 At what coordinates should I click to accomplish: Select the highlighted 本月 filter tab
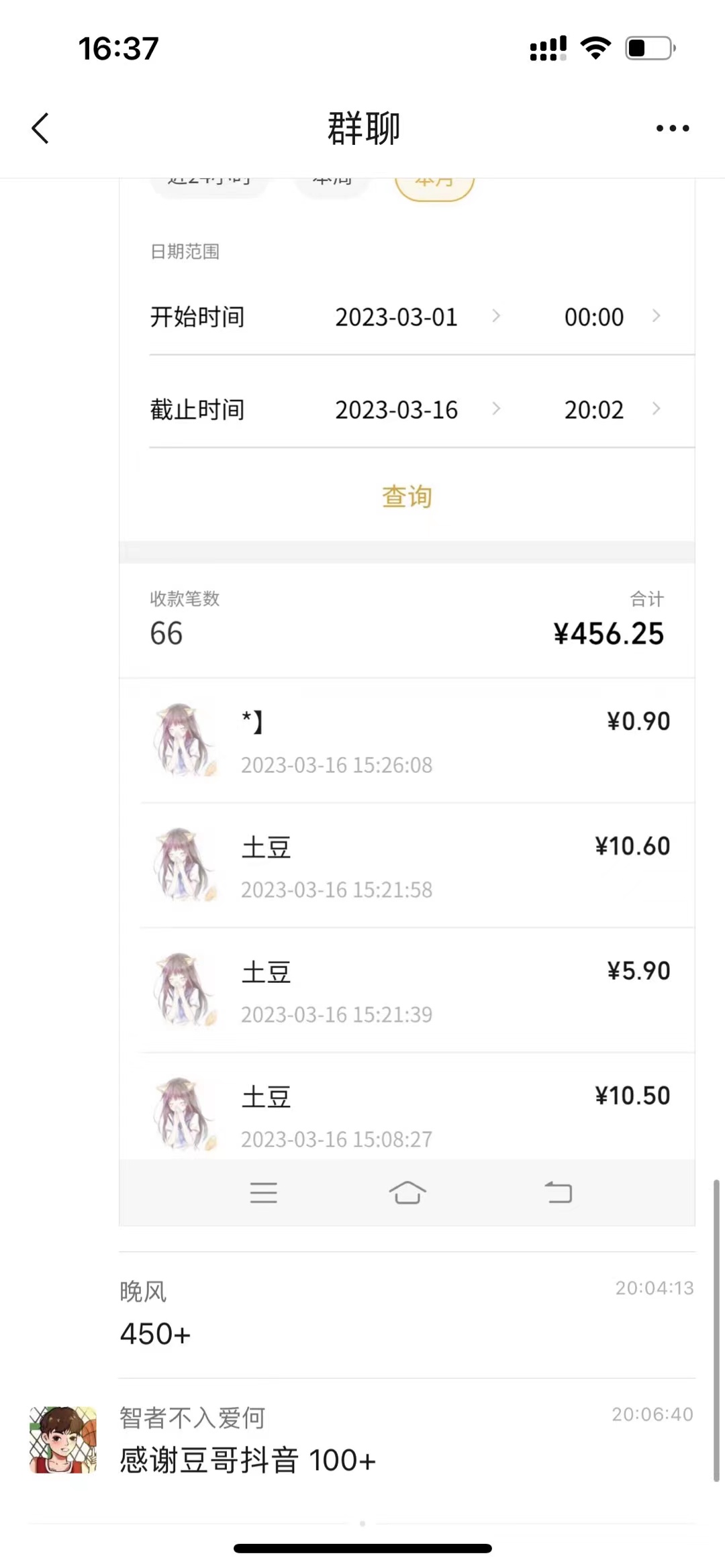tap(434, 185)
